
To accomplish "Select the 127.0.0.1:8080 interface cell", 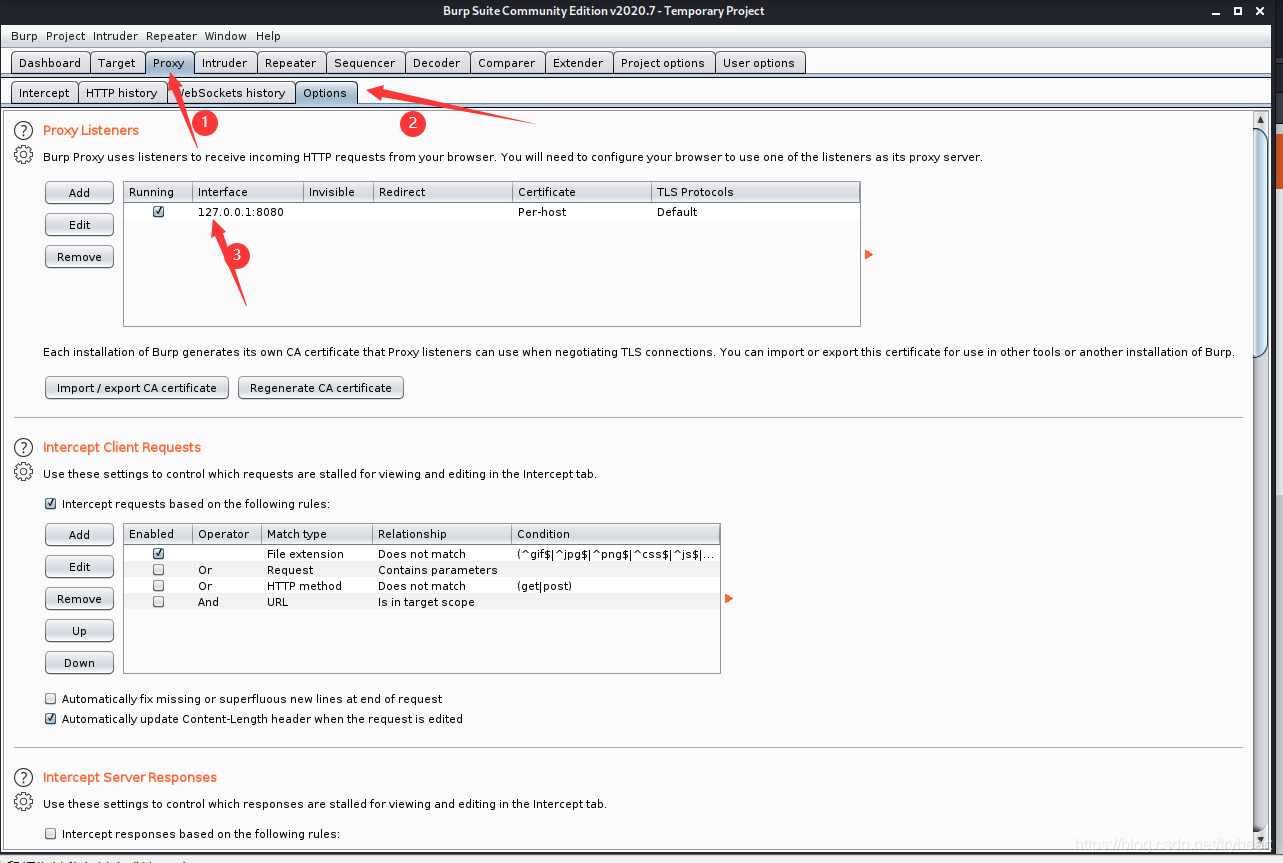I will coord(248,212).
